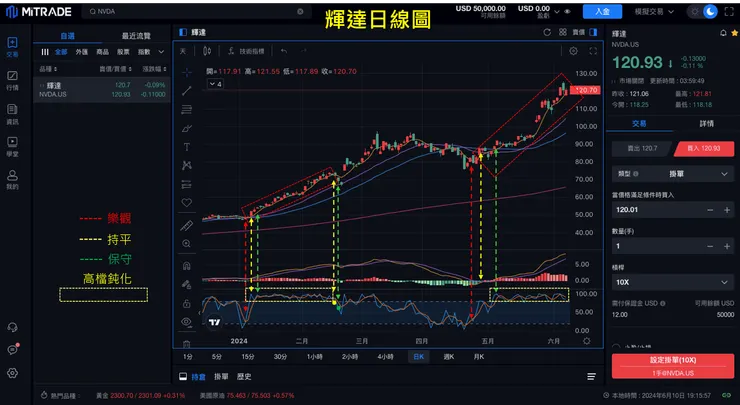This screenshot has height=405, width=740.
Task: Open the 學堂 academy section
Action: click(x=13, y=147)
